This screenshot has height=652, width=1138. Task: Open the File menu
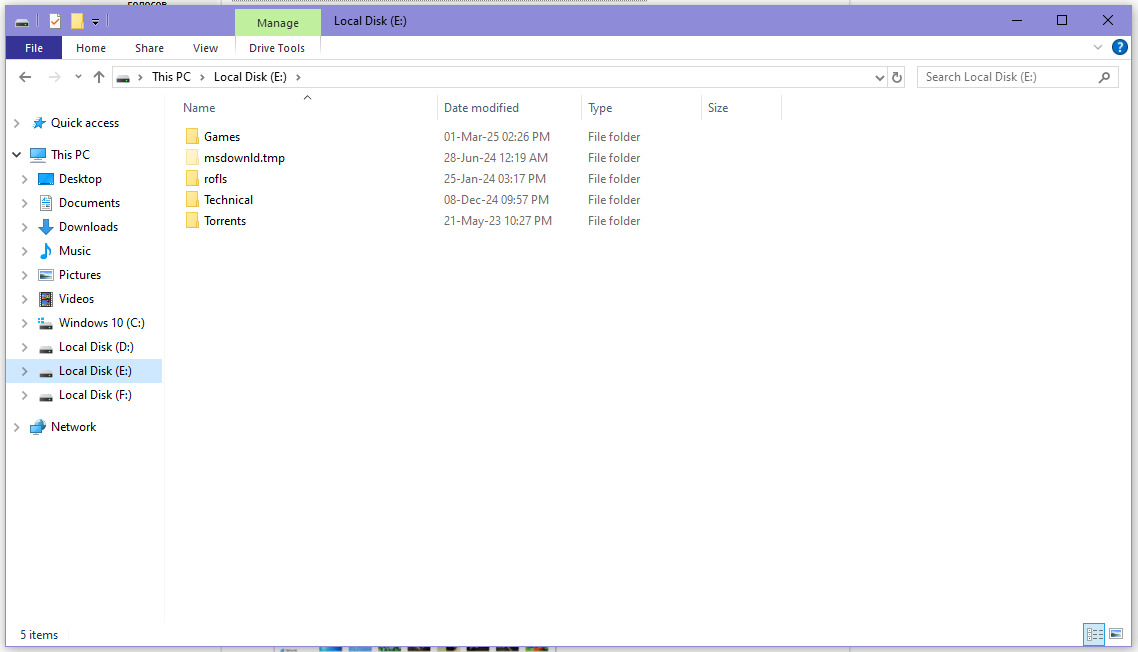pos(33,48)
